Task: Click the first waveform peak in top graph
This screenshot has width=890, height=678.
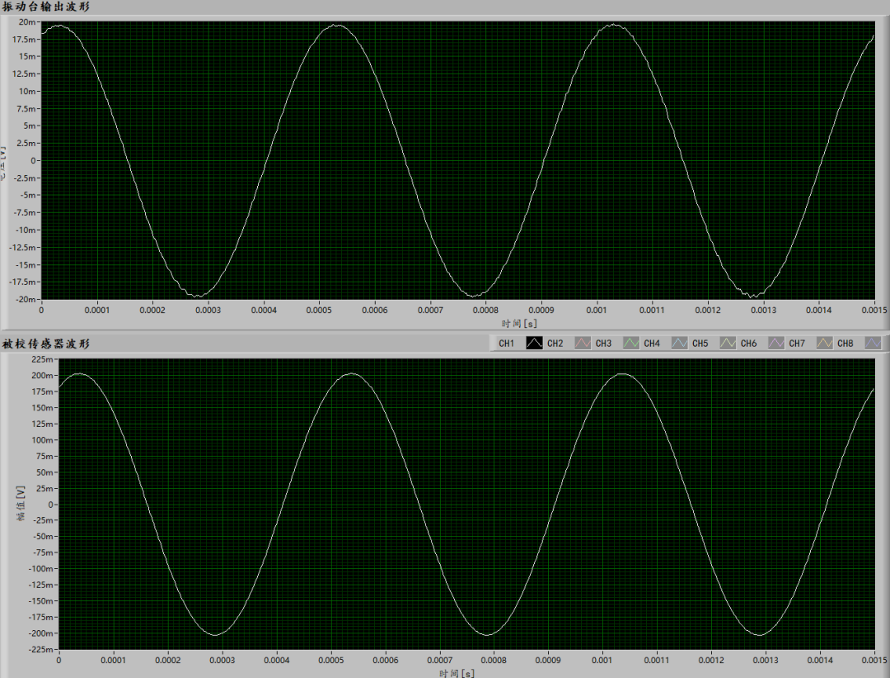Action: point(58,26)
